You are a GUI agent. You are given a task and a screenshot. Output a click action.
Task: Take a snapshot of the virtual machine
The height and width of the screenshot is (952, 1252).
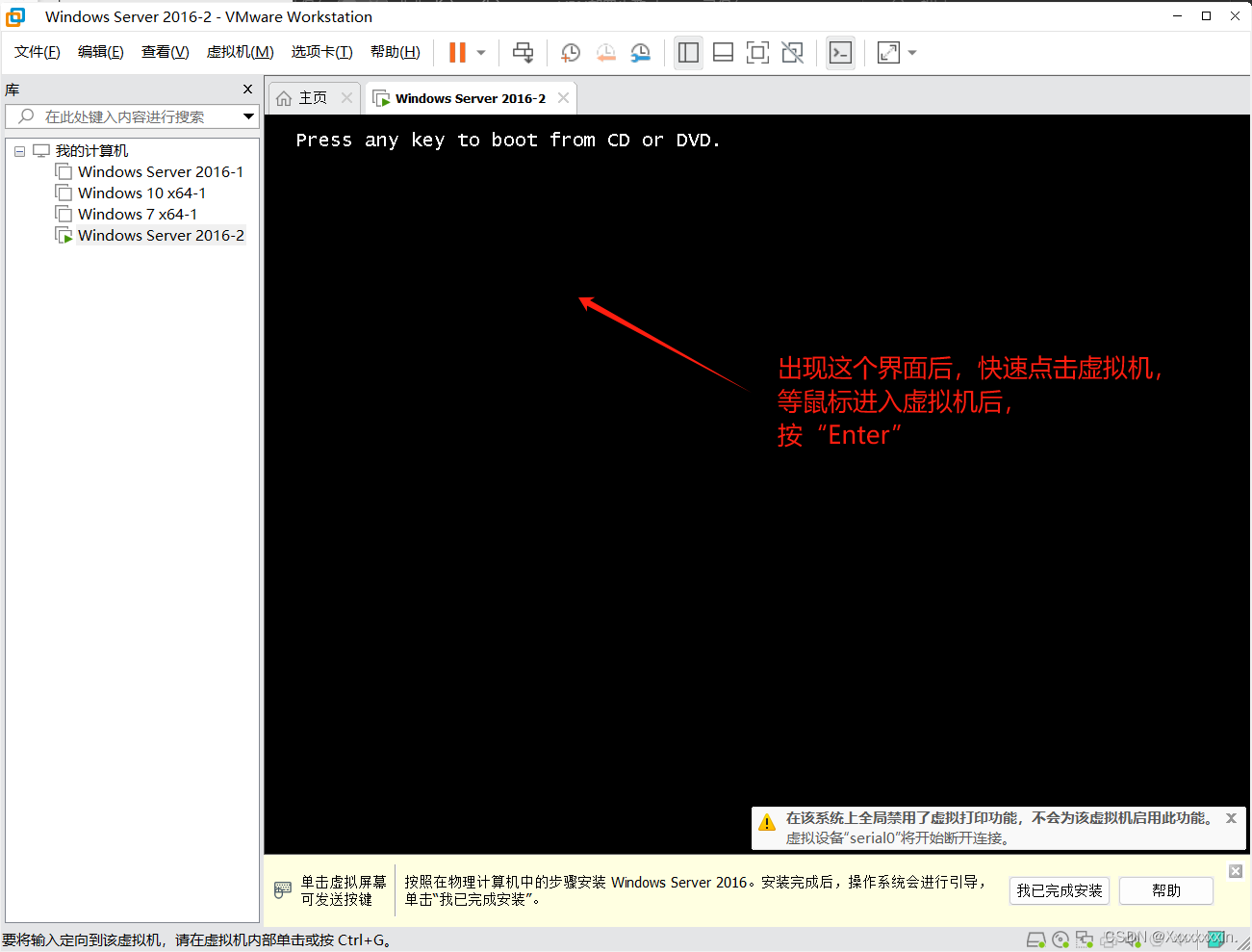tap(571, 53)
